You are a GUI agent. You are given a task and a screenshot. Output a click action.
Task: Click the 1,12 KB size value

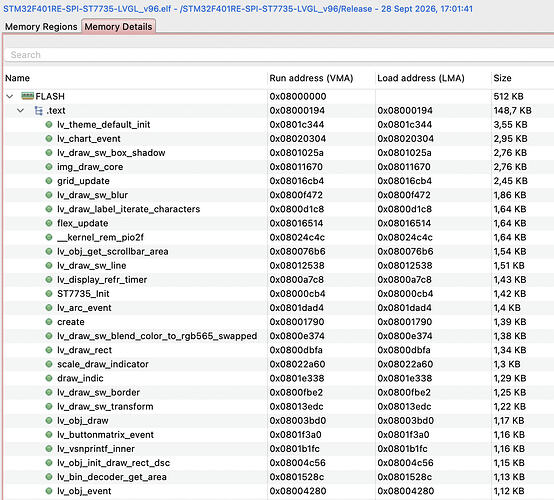[x=509, y=491]
